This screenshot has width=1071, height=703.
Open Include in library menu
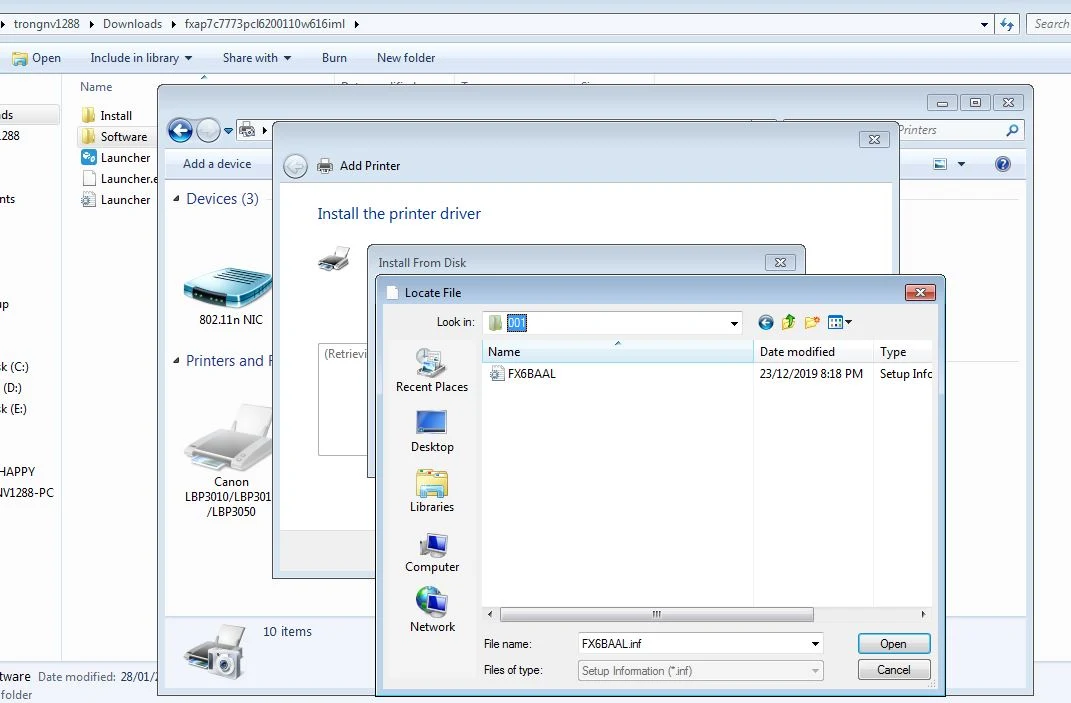[141, 58]
